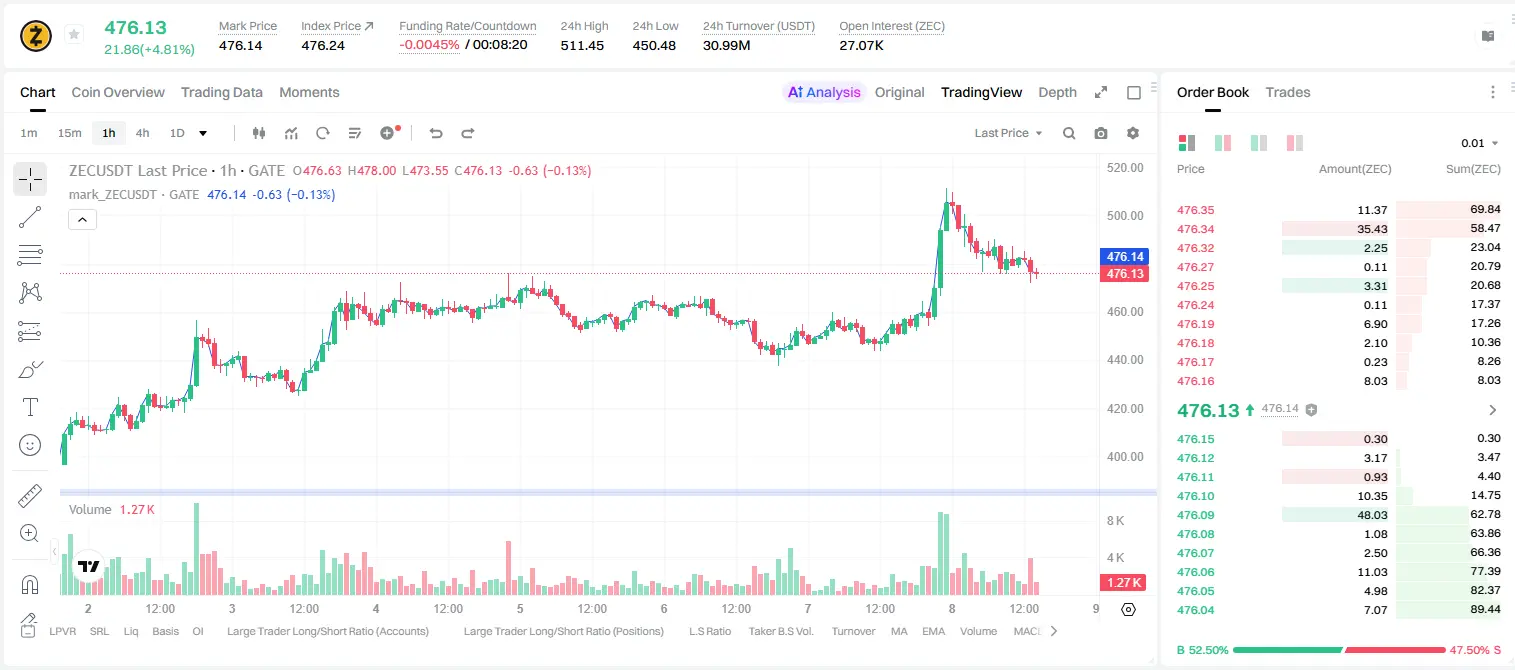
Task: Select the Text annotation tool
Action: pyautogui.click(x=30, y=407)
